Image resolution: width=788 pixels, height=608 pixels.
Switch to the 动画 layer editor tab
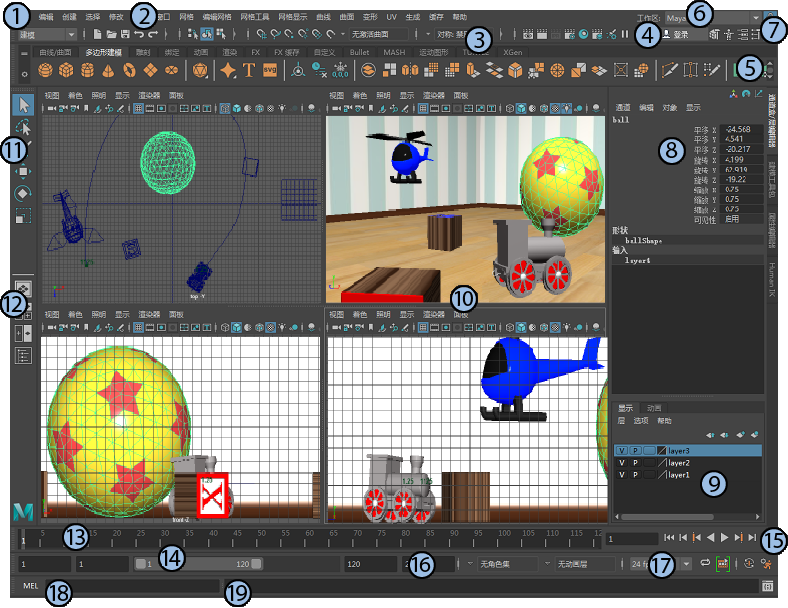pos(654,408)
